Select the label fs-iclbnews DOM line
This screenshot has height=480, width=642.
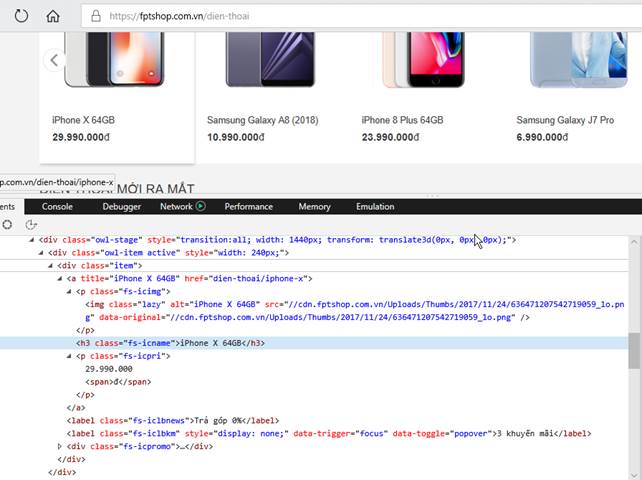click(x=173, y=421)
